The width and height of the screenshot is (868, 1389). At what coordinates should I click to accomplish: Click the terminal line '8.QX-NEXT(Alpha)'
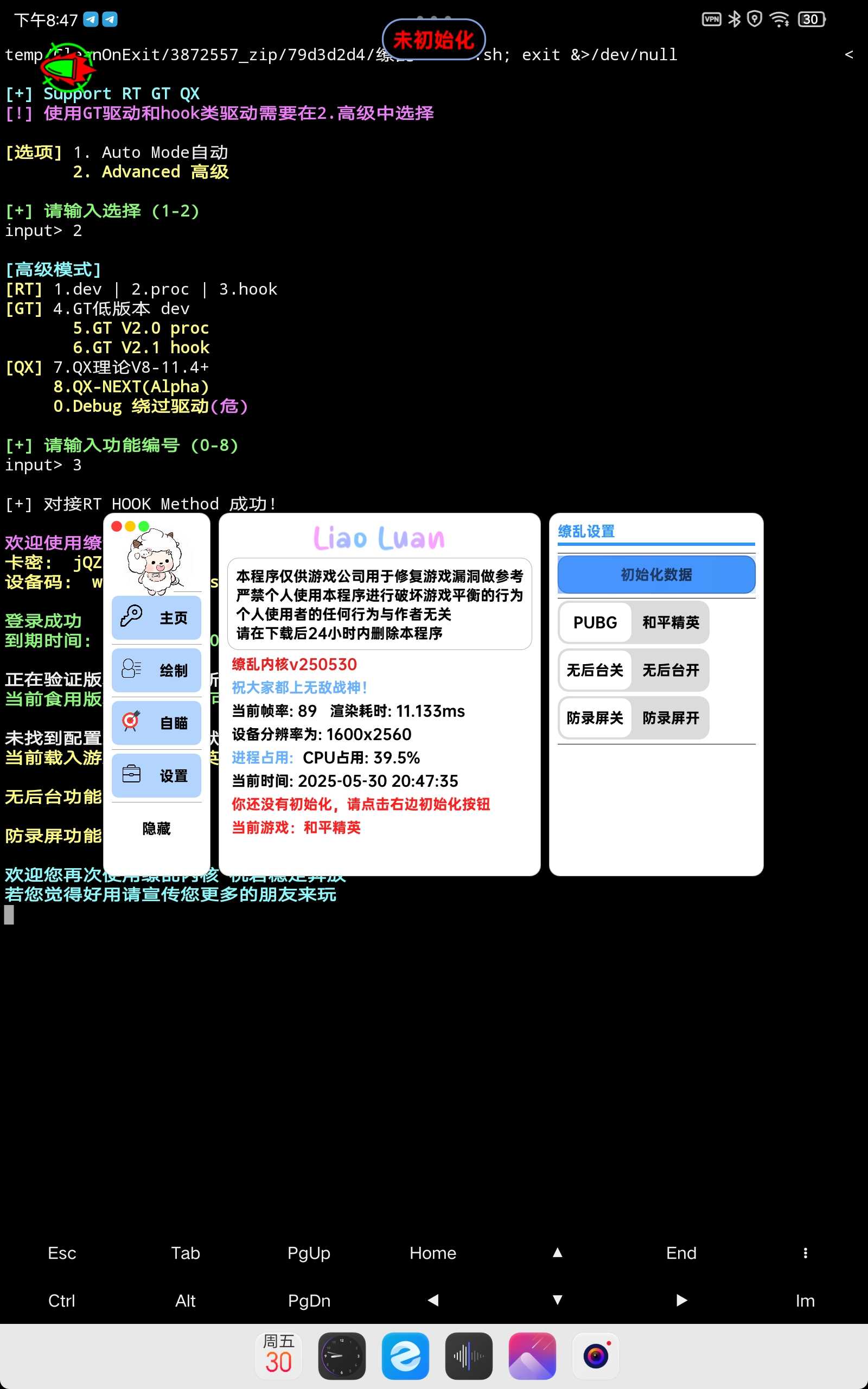pos(131,387)
